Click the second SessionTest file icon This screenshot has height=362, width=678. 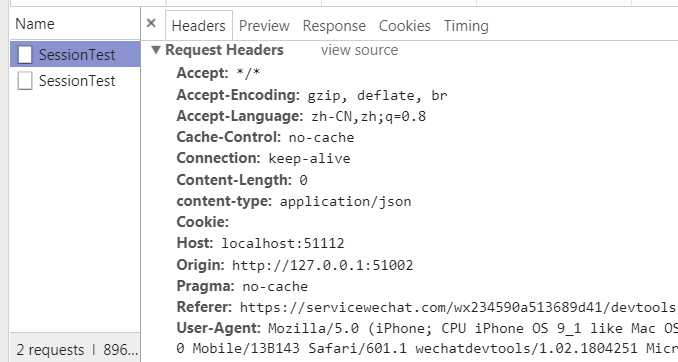(x=25, y=81)
